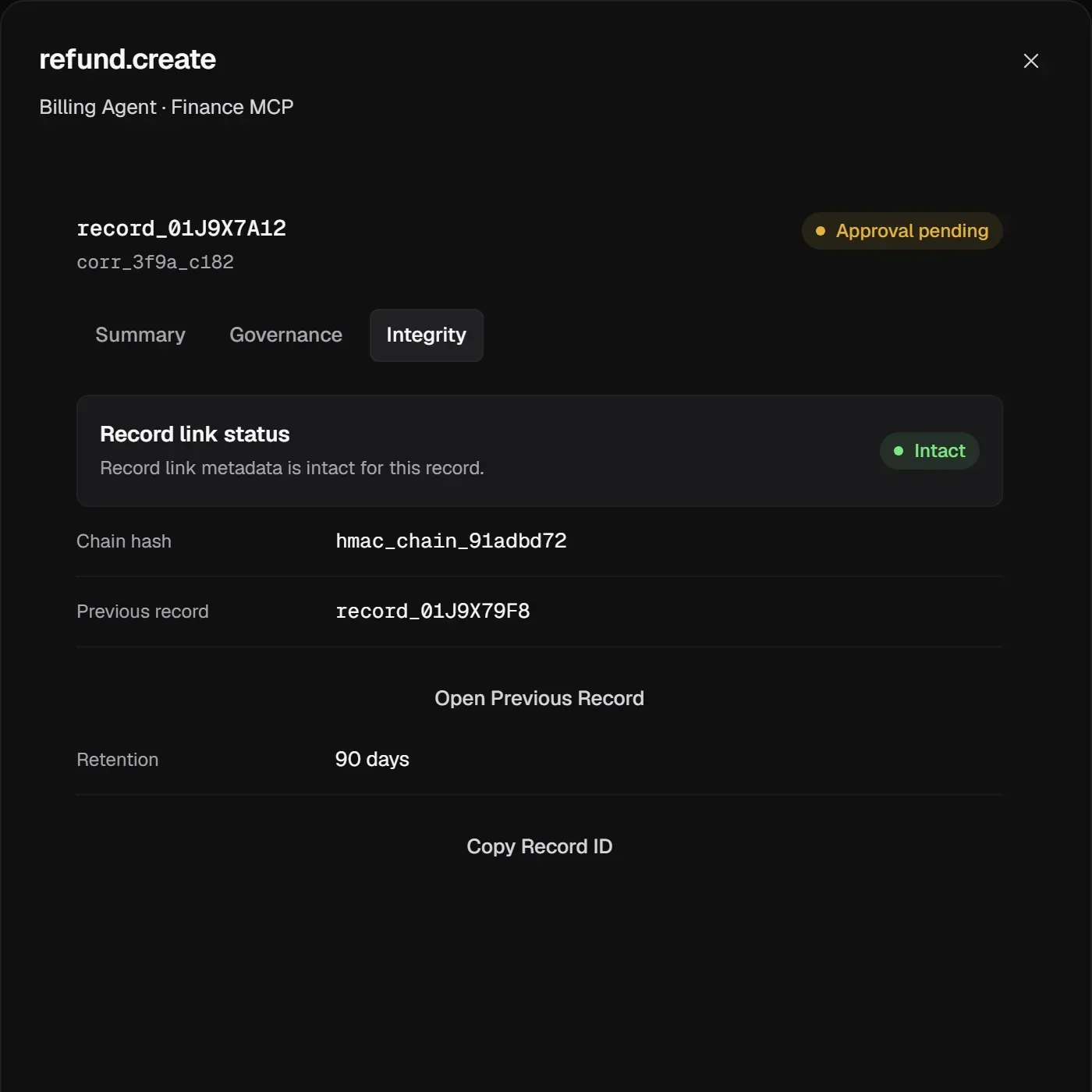Switch to the Summary tab
The image size is (1092, 1092).
pos(140,335)
